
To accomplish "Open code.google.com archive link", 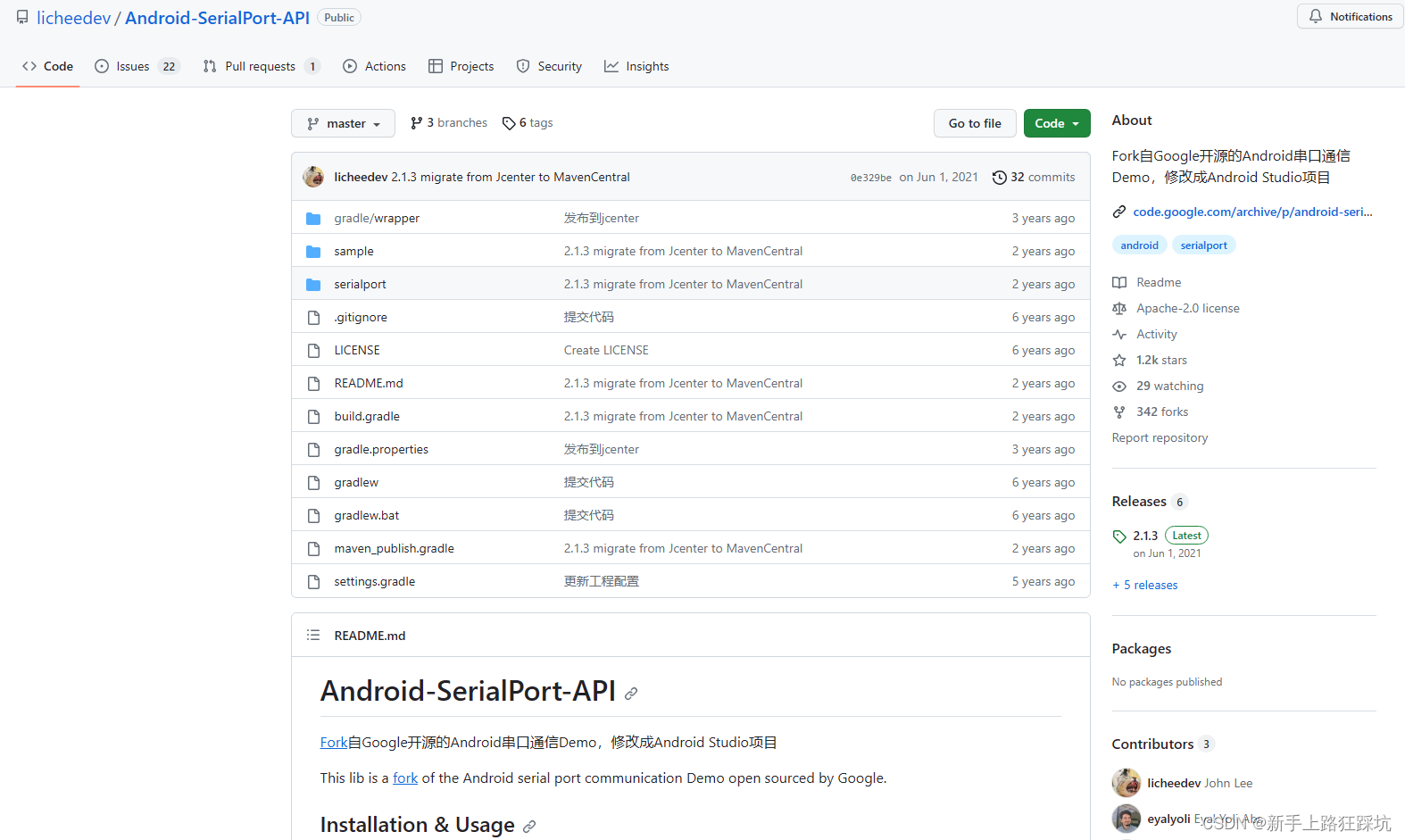I will pyautogui.click(x=1252, y=212).
